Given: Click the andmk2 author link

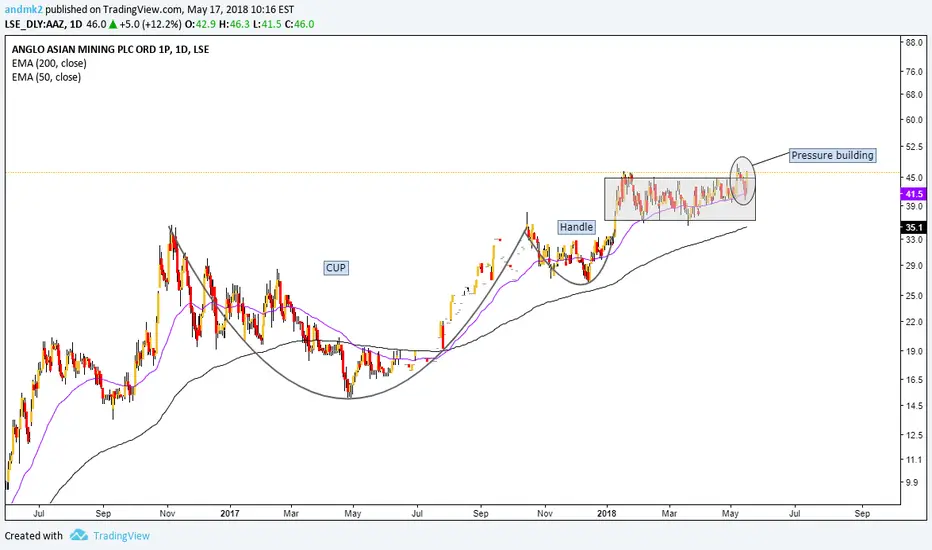Looking at the screenshot, I should [23, 10].
